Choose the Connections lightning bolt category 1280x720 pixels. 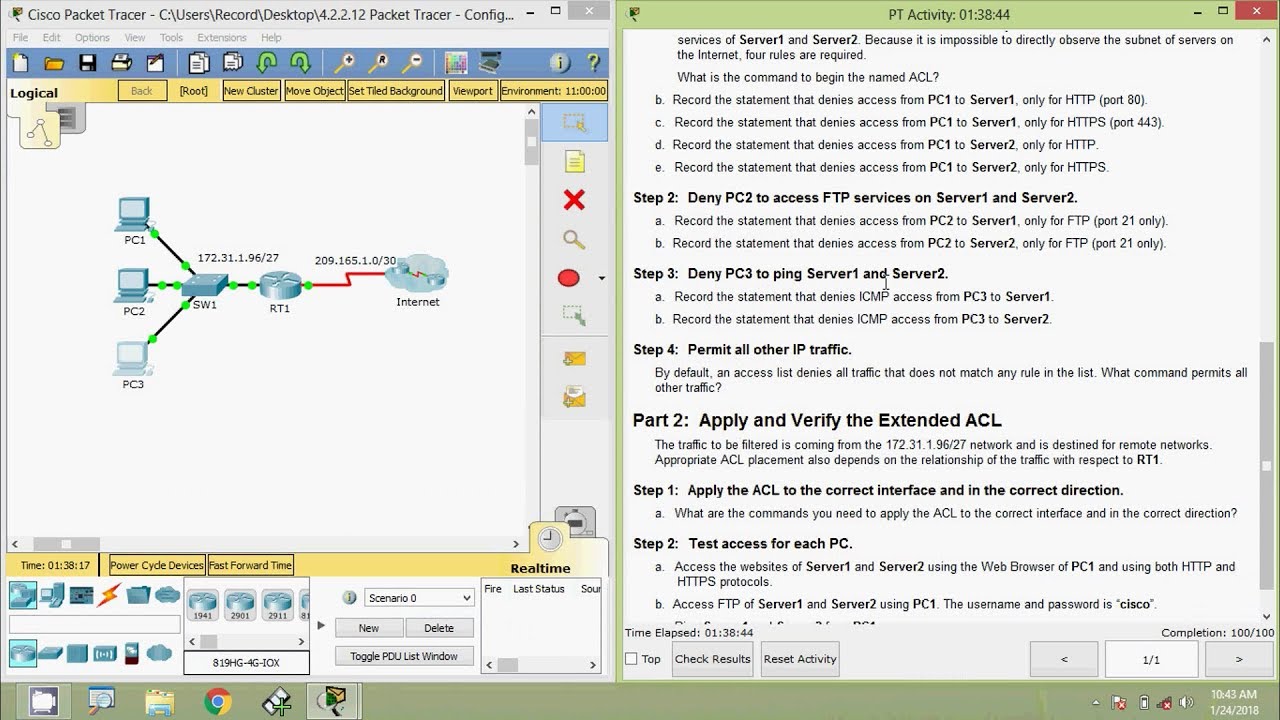point(108,596)
